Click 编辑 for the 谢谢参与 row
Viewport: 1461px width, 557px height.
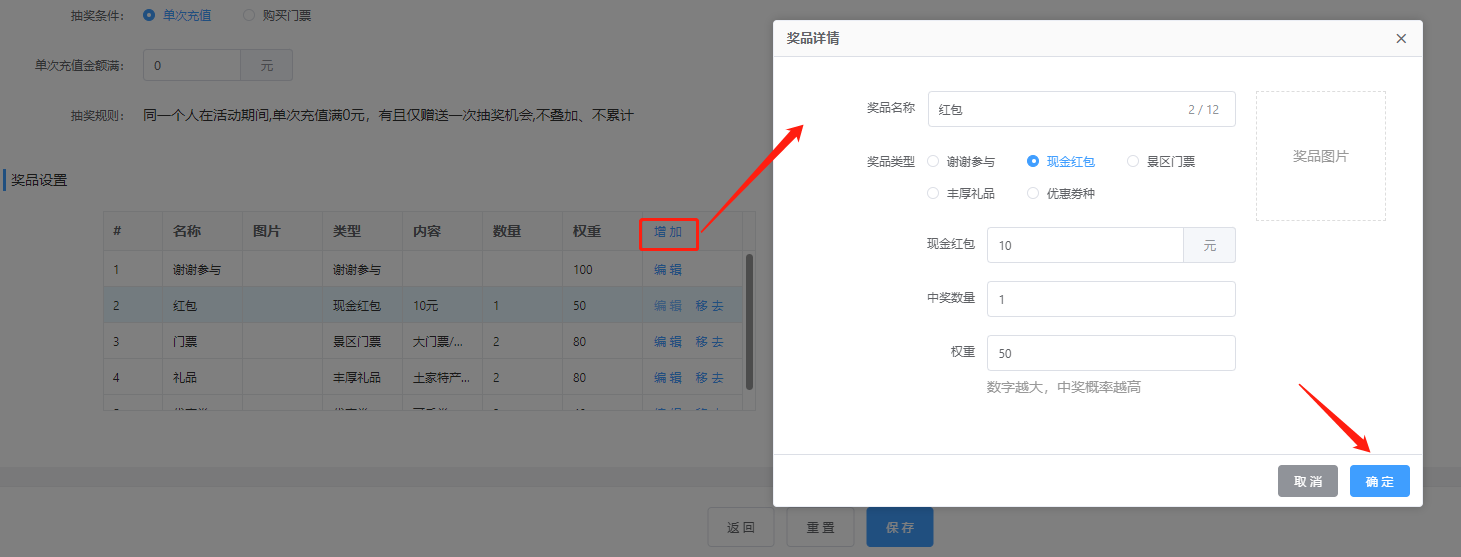tap(668, 270)
